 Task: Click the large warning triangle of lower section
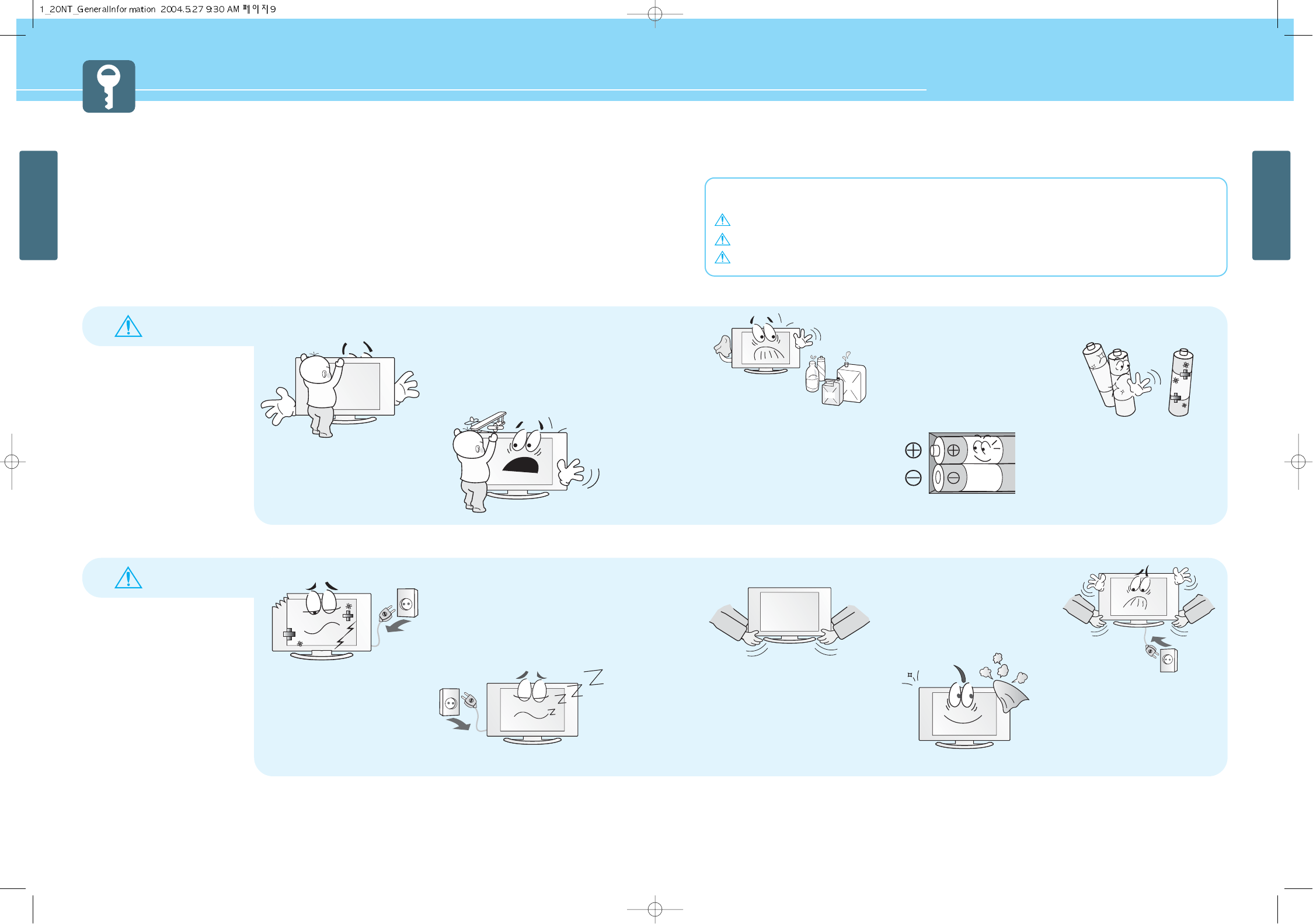(128, 578)
